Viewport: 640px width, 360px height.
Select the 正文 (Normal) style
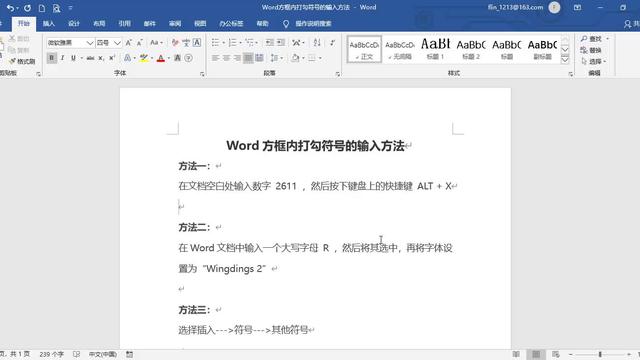(x=364, y=49)
